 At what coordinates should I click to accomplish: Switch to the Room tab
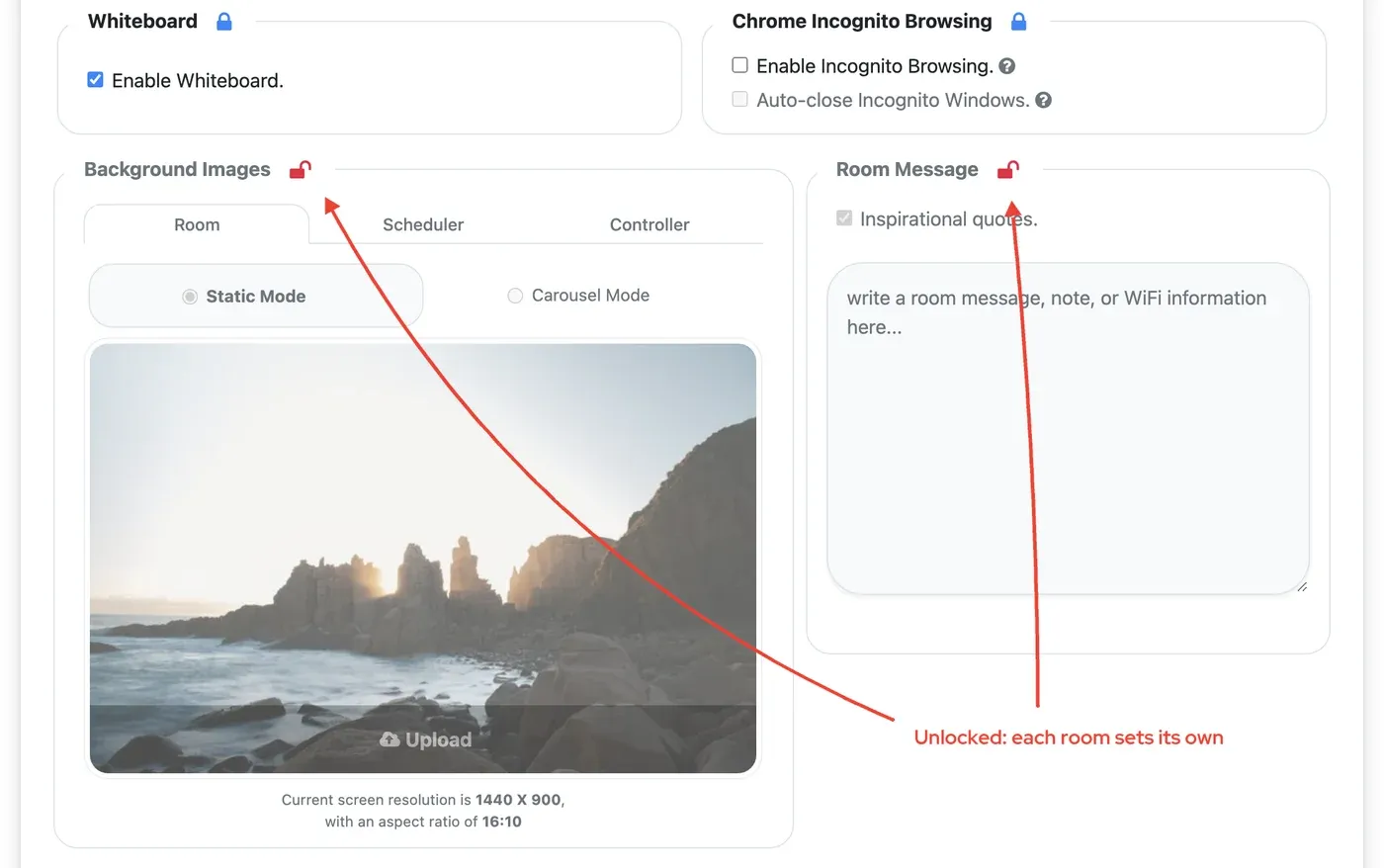click(x=197, y=224)
